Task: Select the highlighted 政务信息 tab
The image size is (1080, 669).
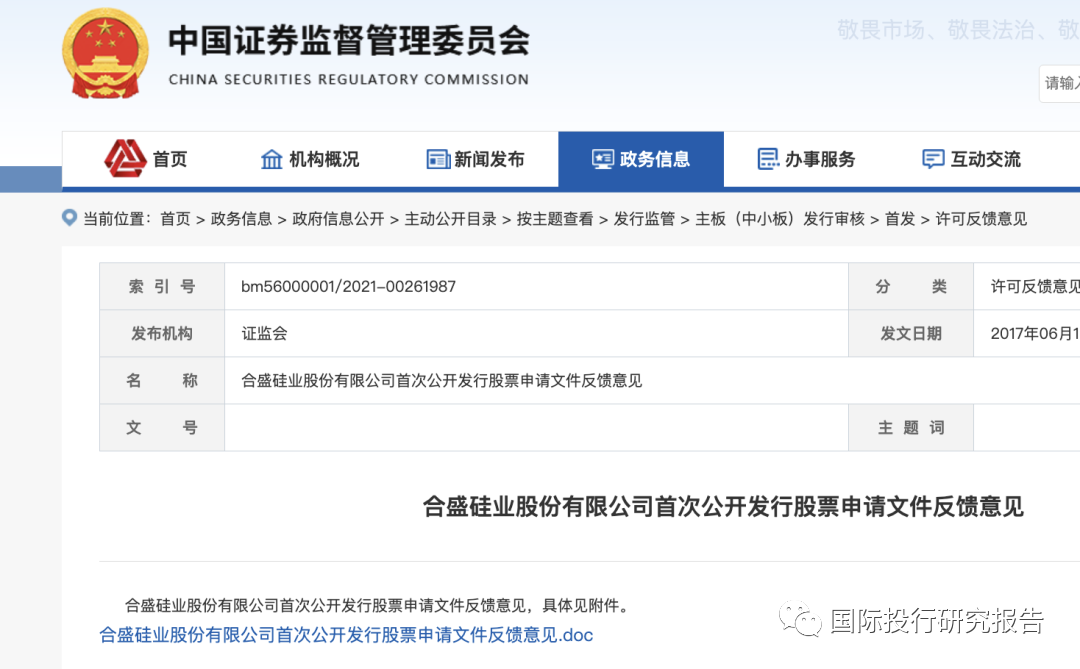Action: 641,159
